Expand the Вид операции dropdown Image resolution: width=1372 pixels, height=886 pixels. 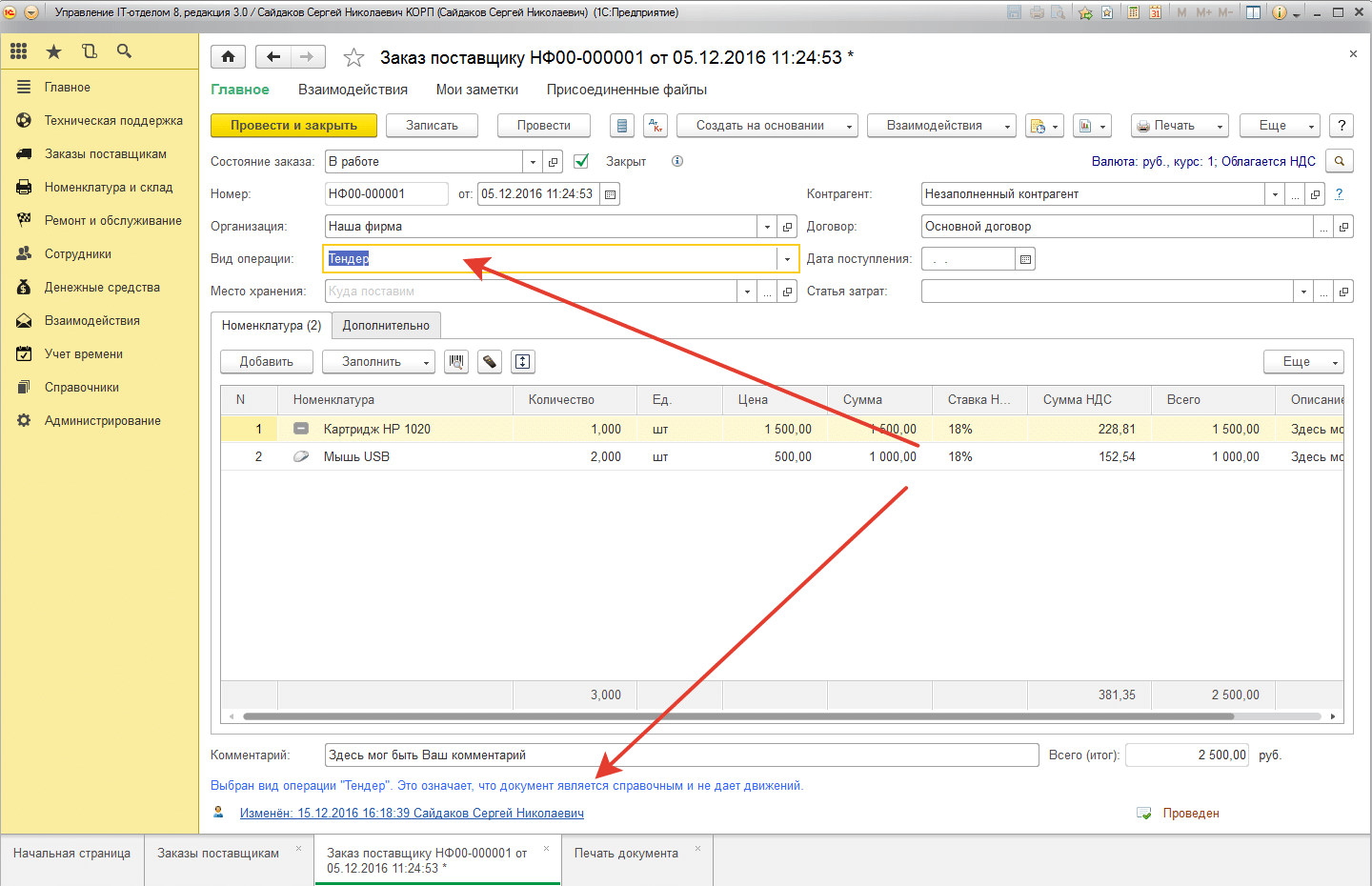click(787, 259)
